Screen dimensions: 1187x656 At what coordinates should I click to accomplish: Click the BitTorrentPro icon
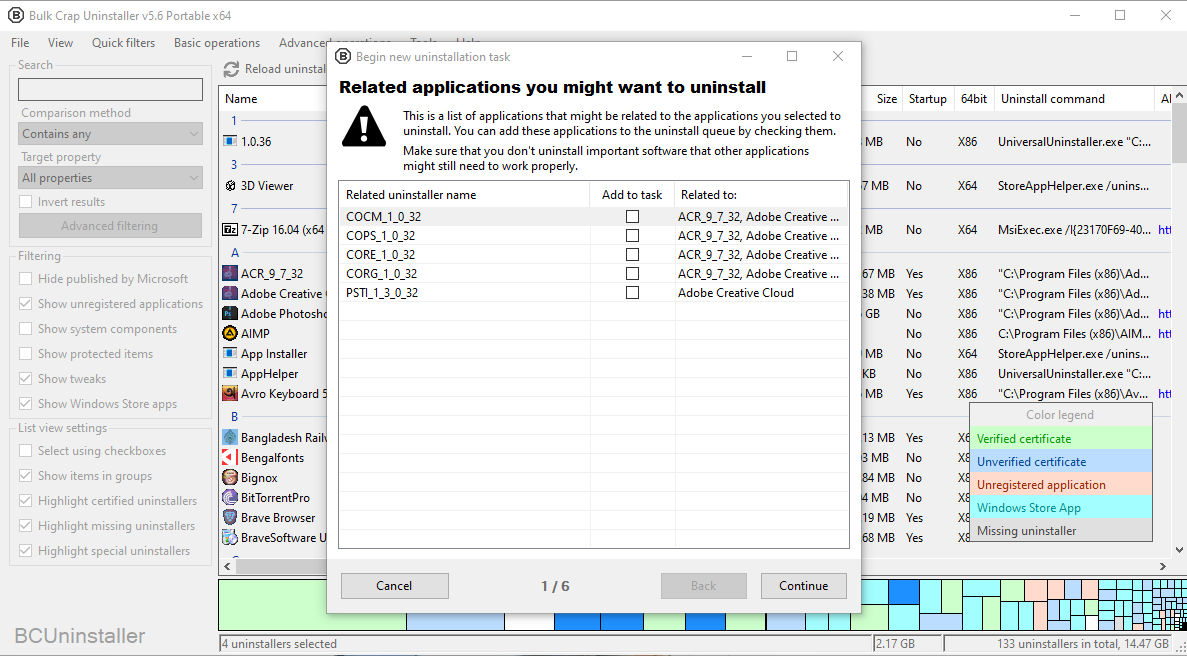click(x=230, y=498)
